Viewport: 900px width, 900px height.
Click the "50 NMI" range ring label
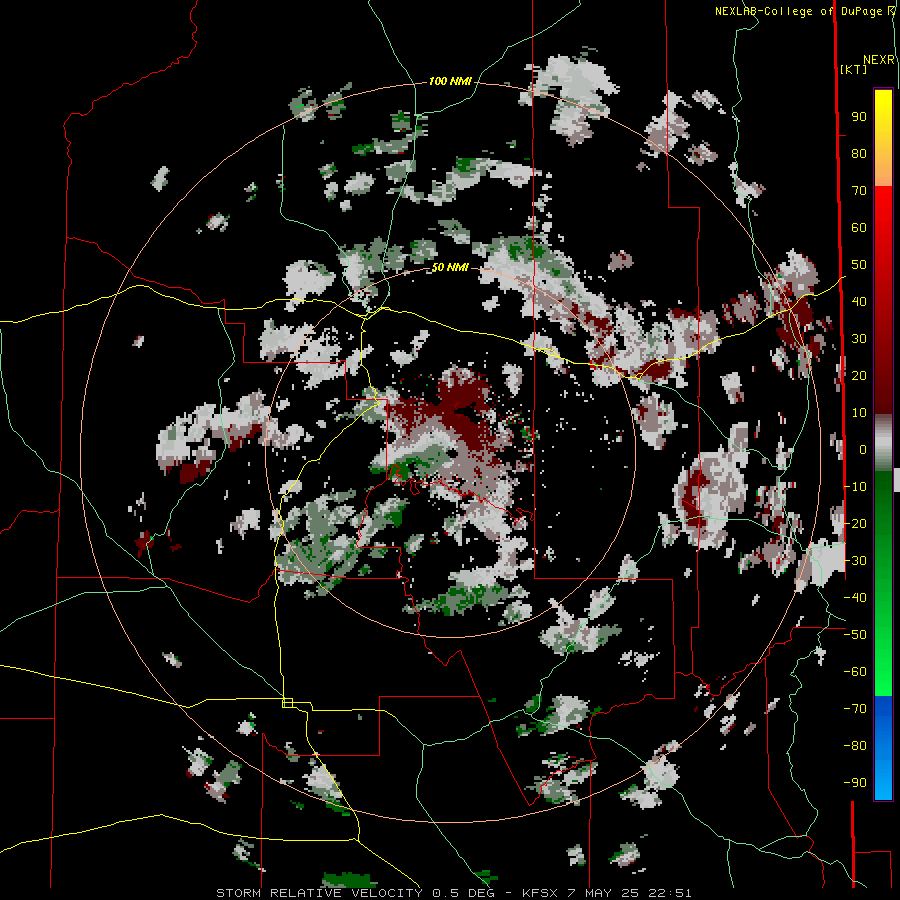pos(449,267)
